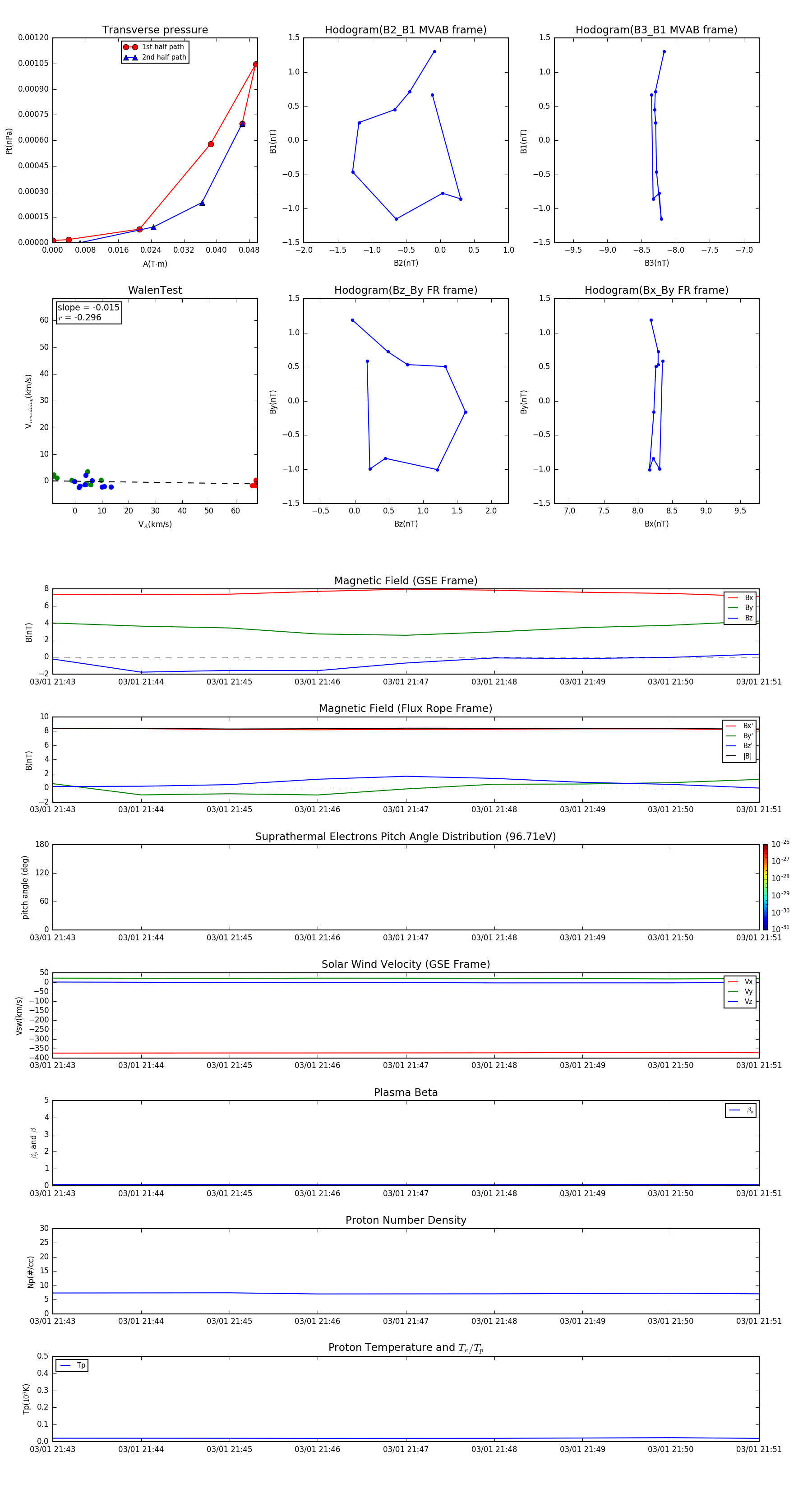This screenshot has height=1489, width=812.
Task: Click the rightmost point of Bz_By hodogram
Action: tap(465, 412)
